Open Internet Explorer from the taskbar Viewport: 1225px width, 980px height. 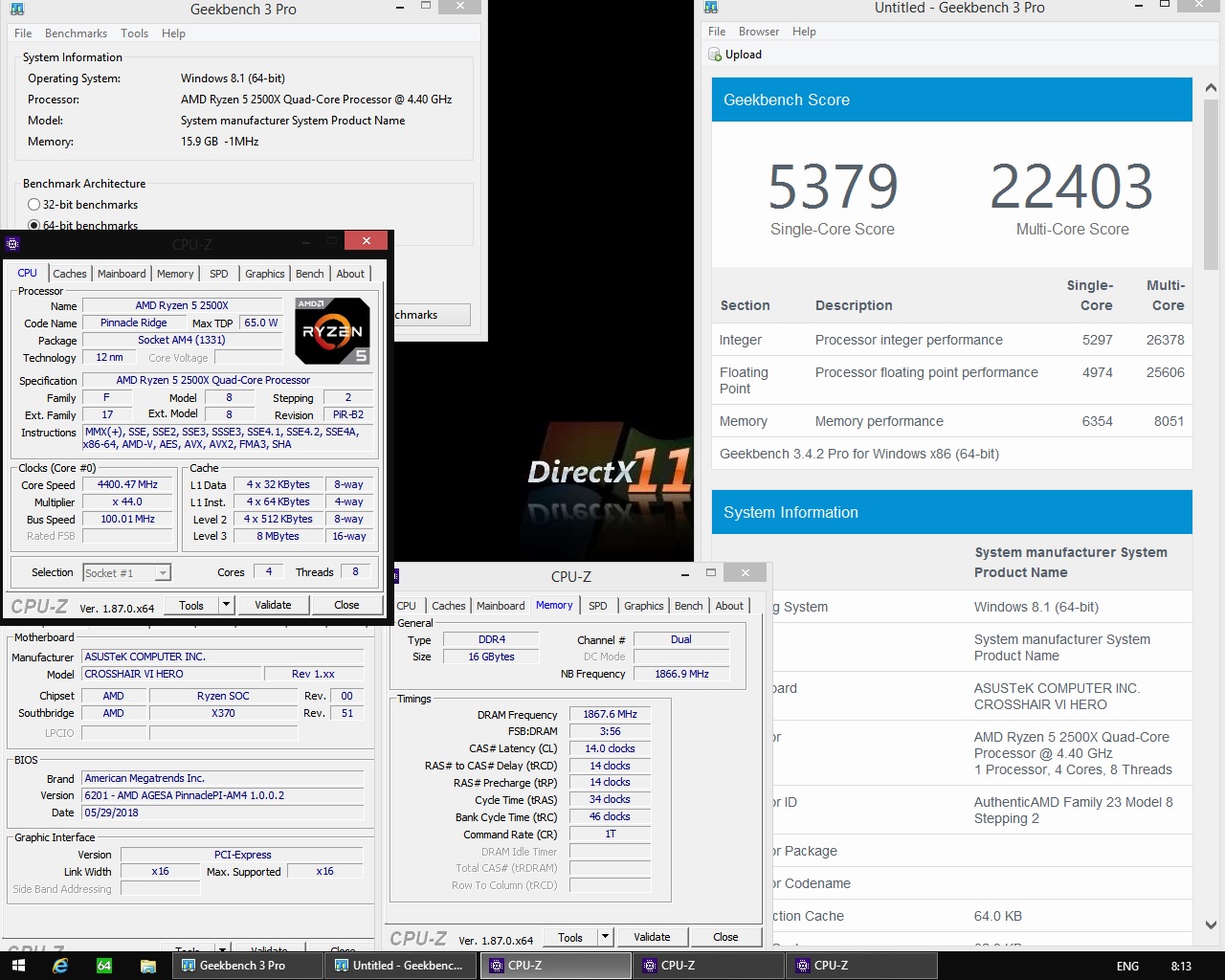coord(60,966)
